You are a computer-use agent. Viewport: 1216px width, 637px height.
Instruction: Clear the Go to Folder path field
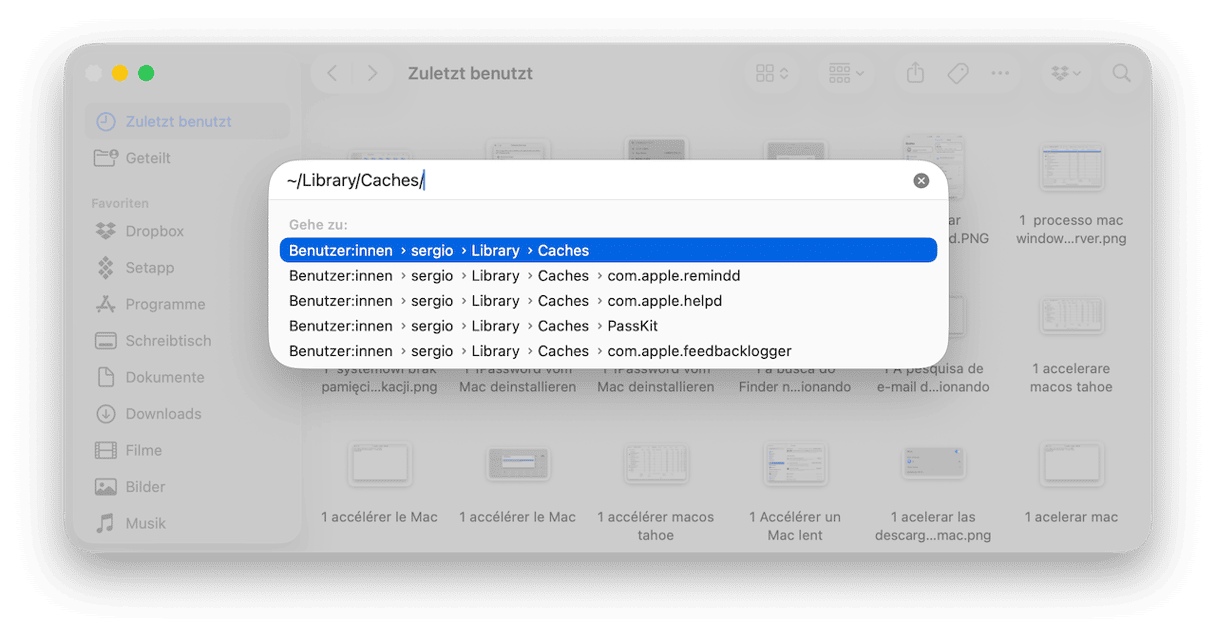[921, 181]
